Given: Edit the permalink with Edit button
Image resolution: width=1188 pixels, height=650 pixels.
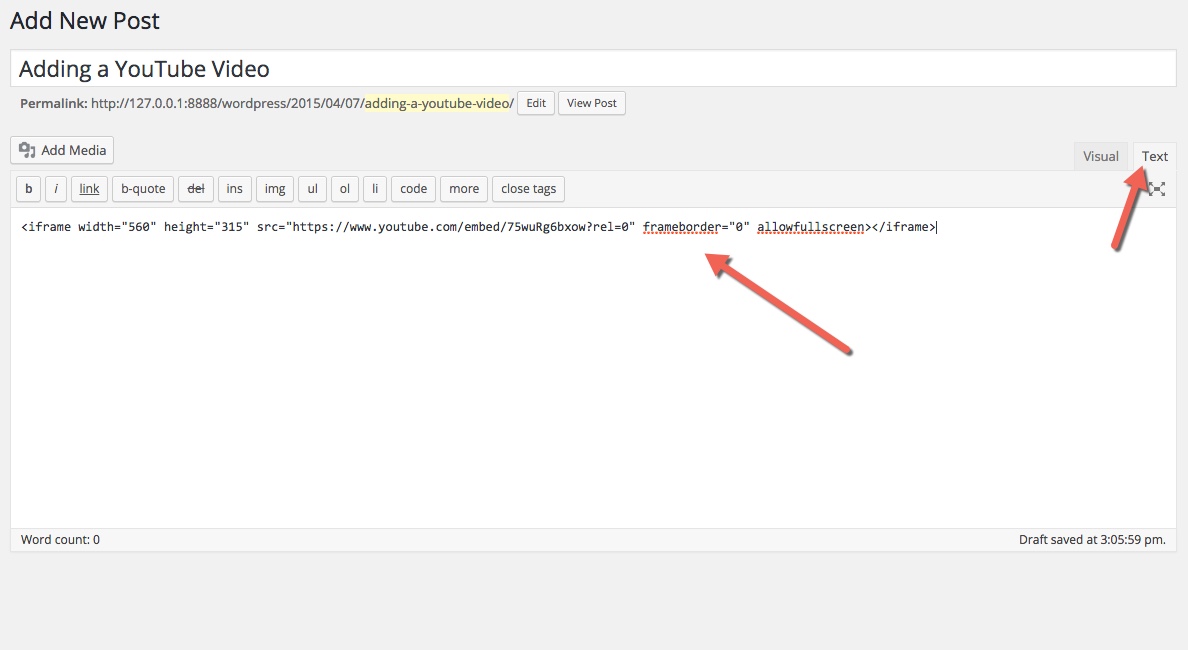Looking at the screenshot, I should 536,103.
